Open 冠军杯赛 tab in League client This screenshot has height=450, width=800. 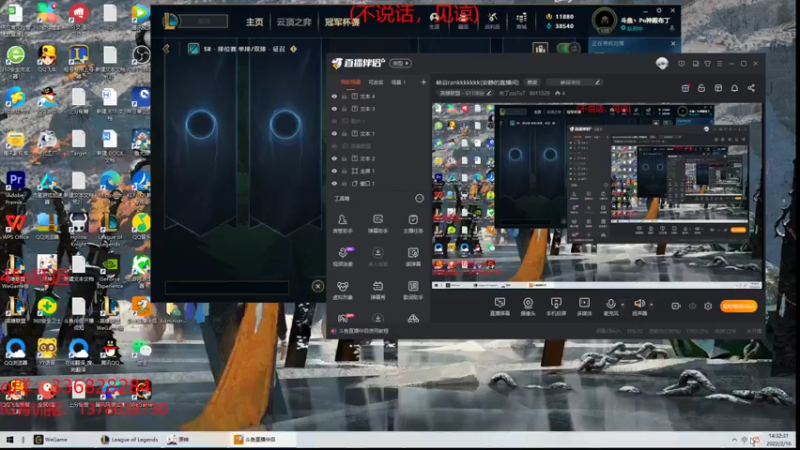(x=342, y=22)
